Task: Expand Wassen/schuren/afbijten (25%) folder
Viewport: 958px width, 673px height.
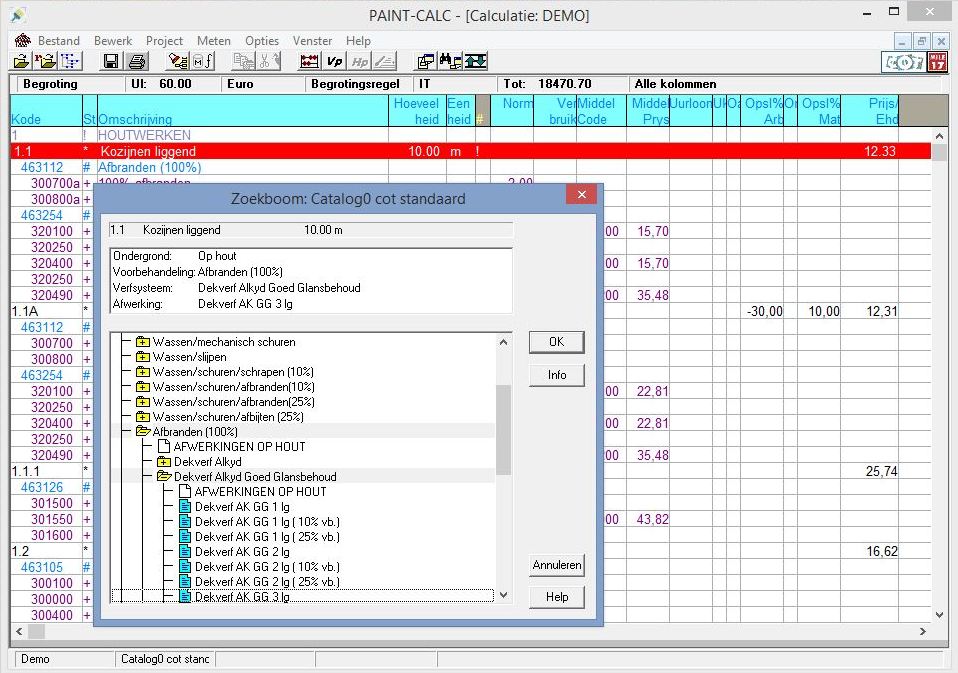Action: pos(142,417)
